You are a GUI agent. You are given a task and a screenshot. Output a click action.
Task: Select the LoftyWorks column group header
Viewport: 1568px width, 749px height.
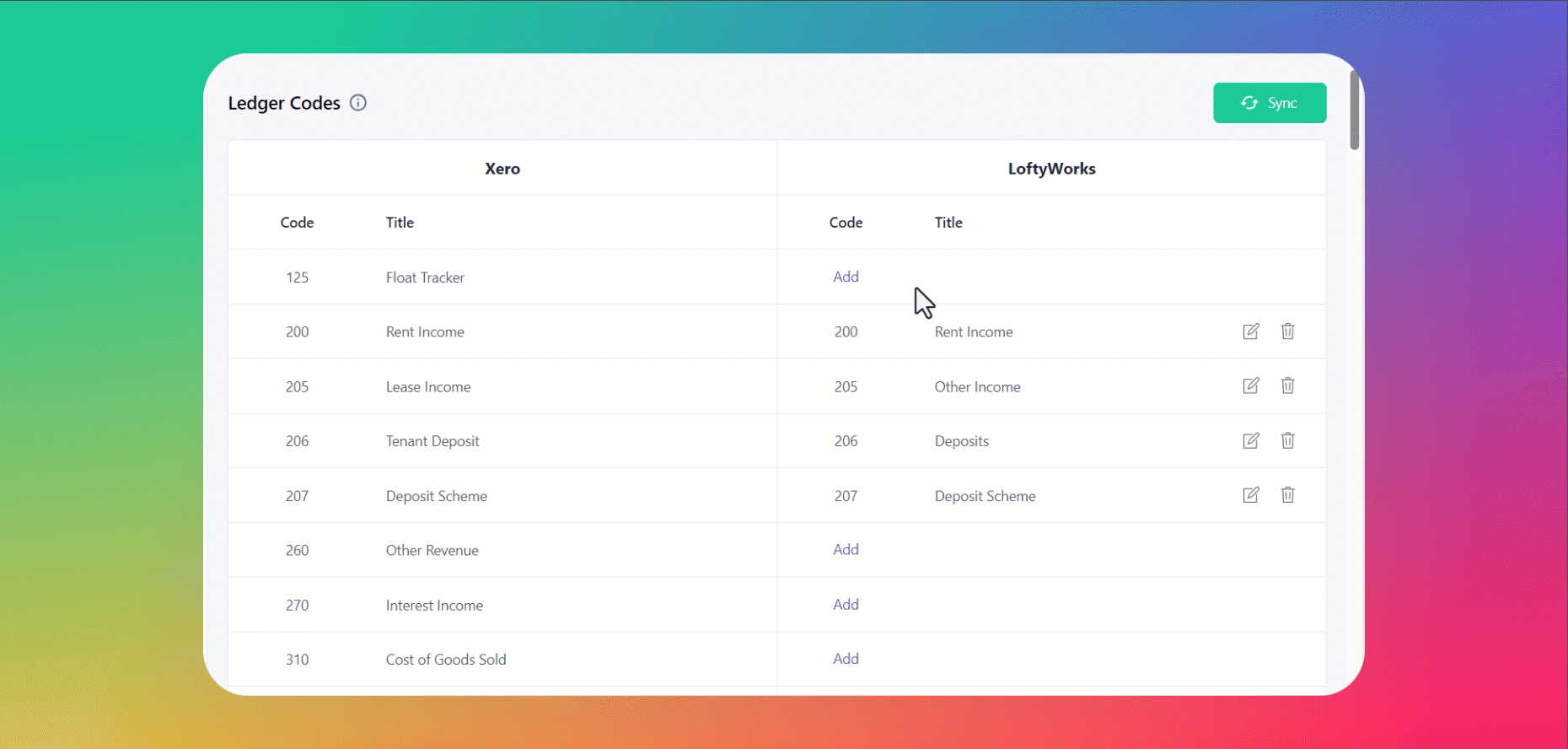(1052, 169)
